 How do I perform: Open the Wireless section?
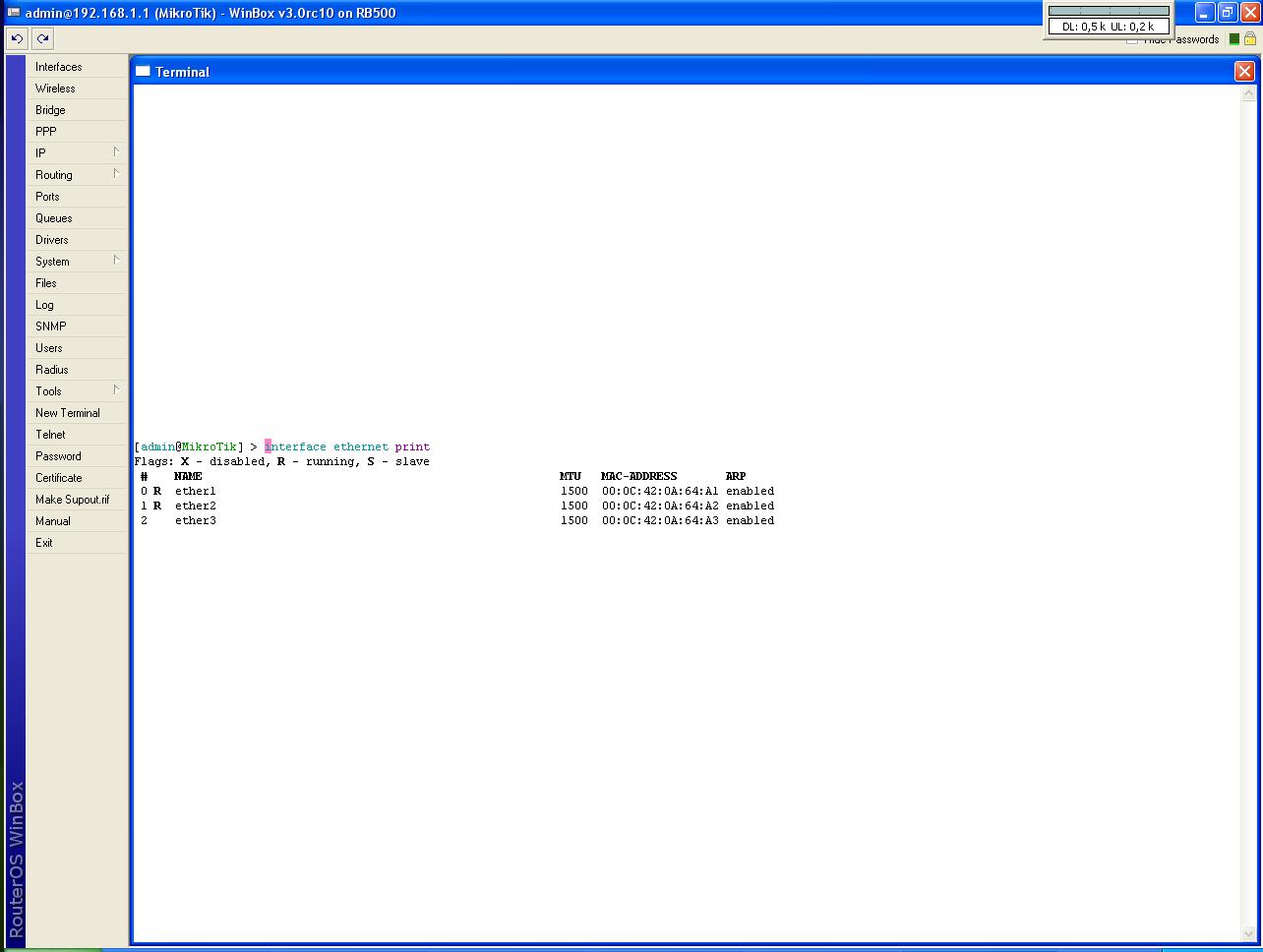(x=77, y=89)
